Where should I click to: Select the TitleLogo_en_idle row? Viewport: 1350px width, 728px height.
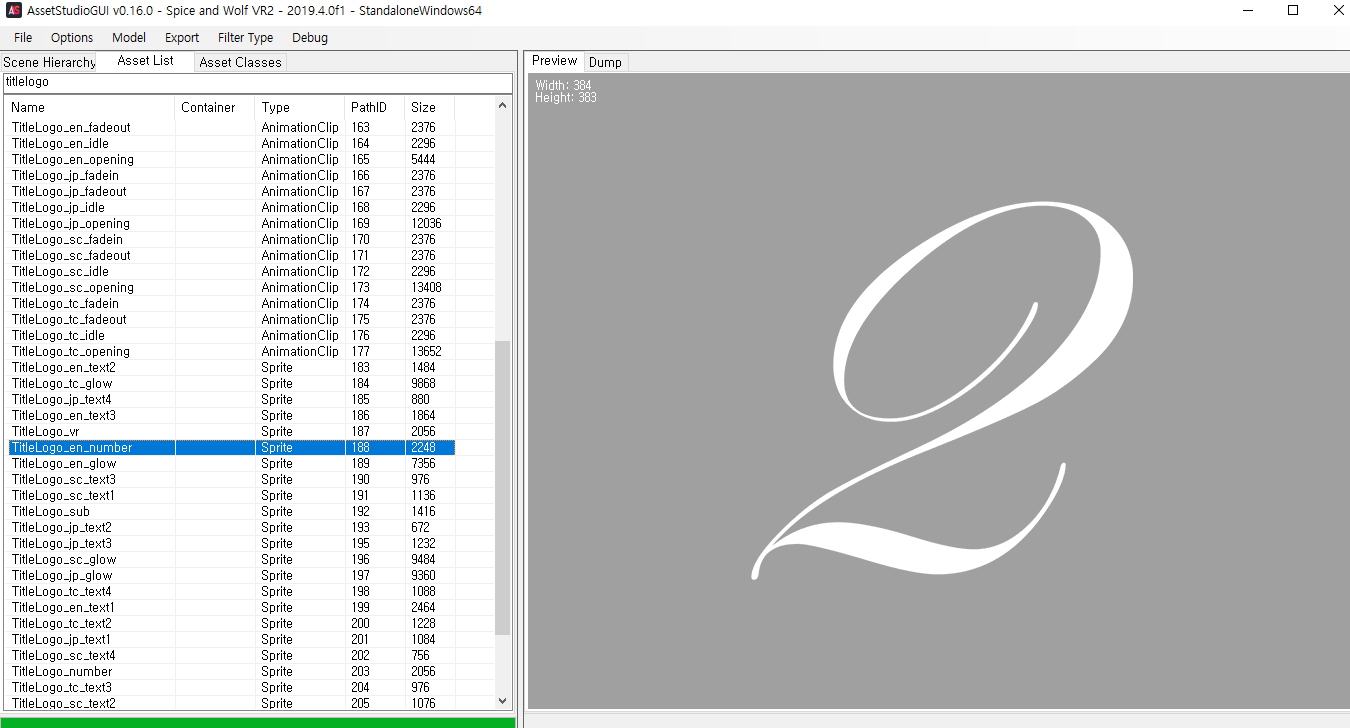click(x=232, y=143)
